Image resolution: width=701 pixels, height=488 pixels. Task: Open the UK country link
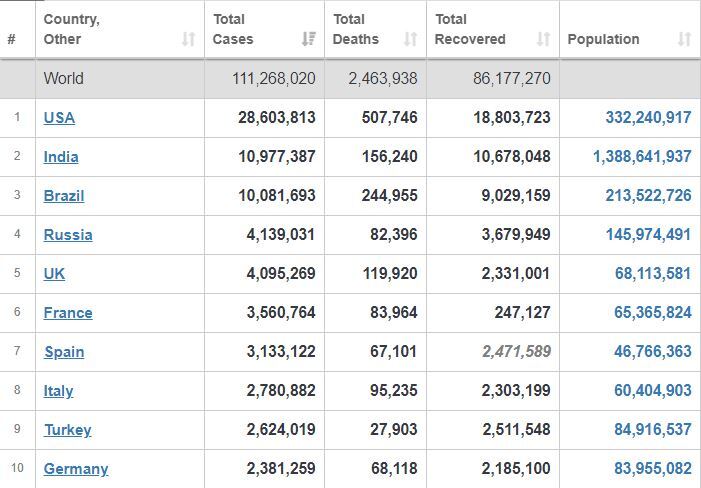[x=54, y=273]
